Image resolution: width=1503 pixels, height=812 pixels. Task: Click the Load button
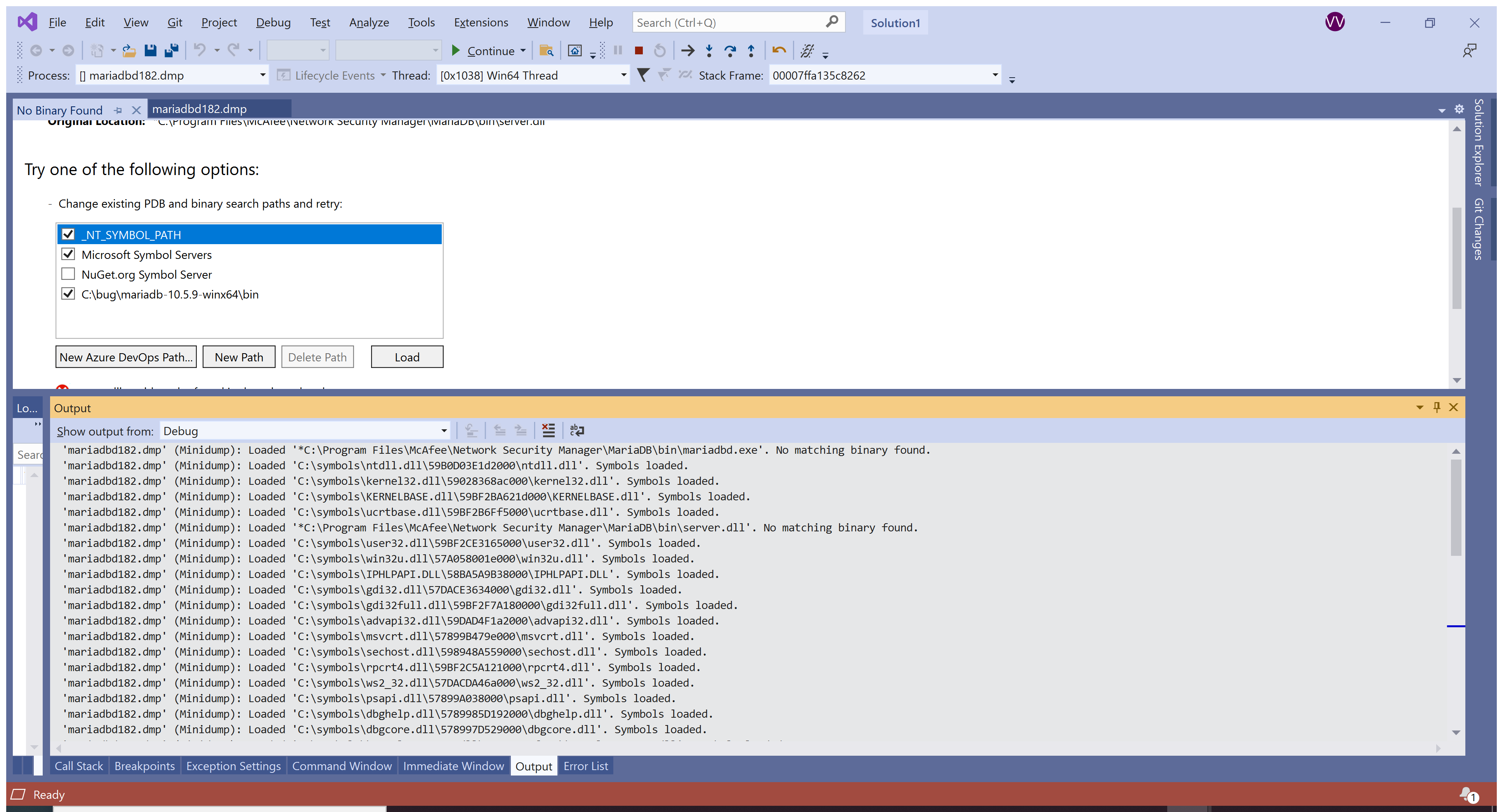click(x=407, y=357)
